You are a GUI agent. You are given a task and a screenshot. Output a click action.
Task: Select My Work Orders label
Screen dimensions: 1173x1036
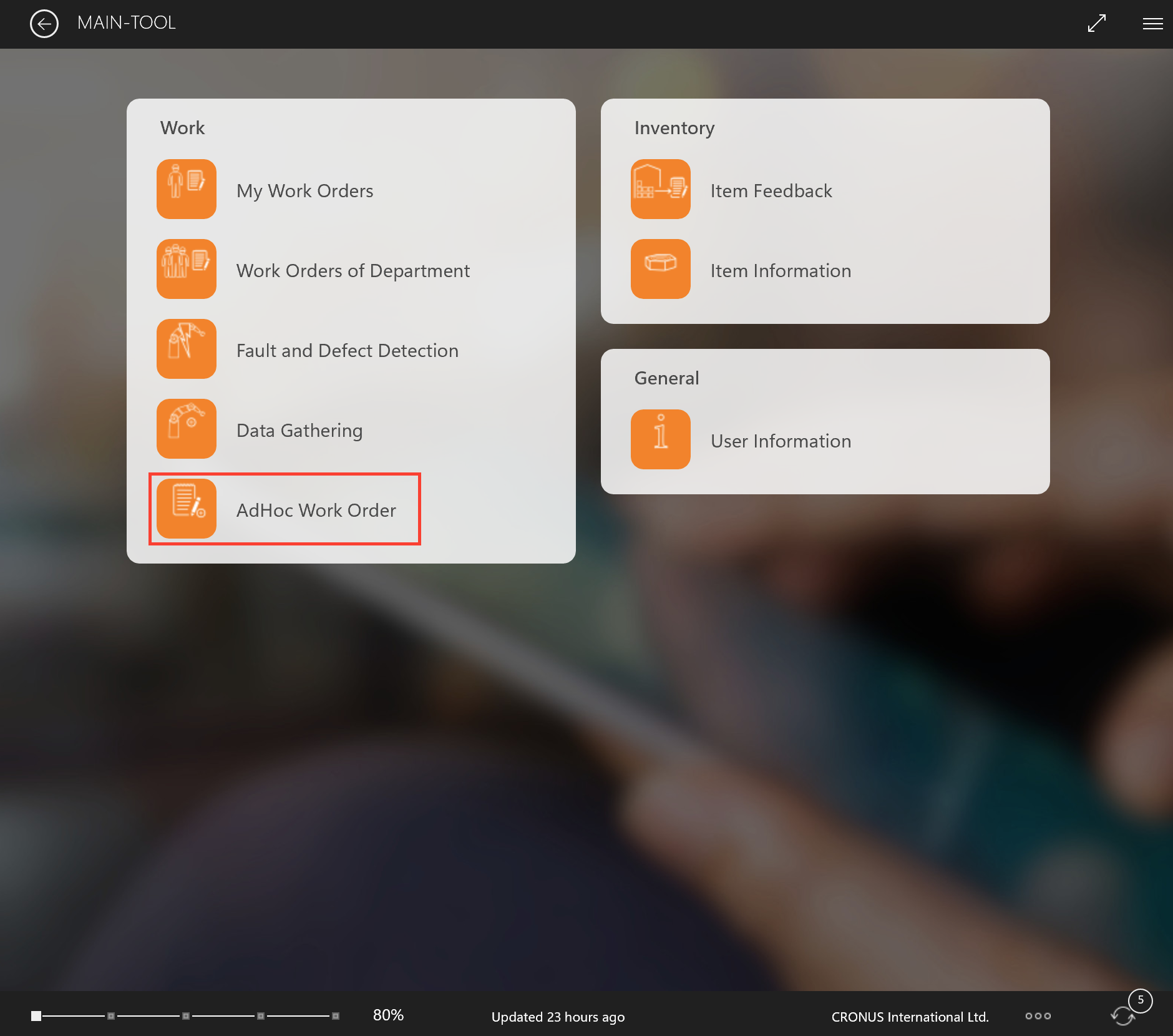(x=305, y=191)
